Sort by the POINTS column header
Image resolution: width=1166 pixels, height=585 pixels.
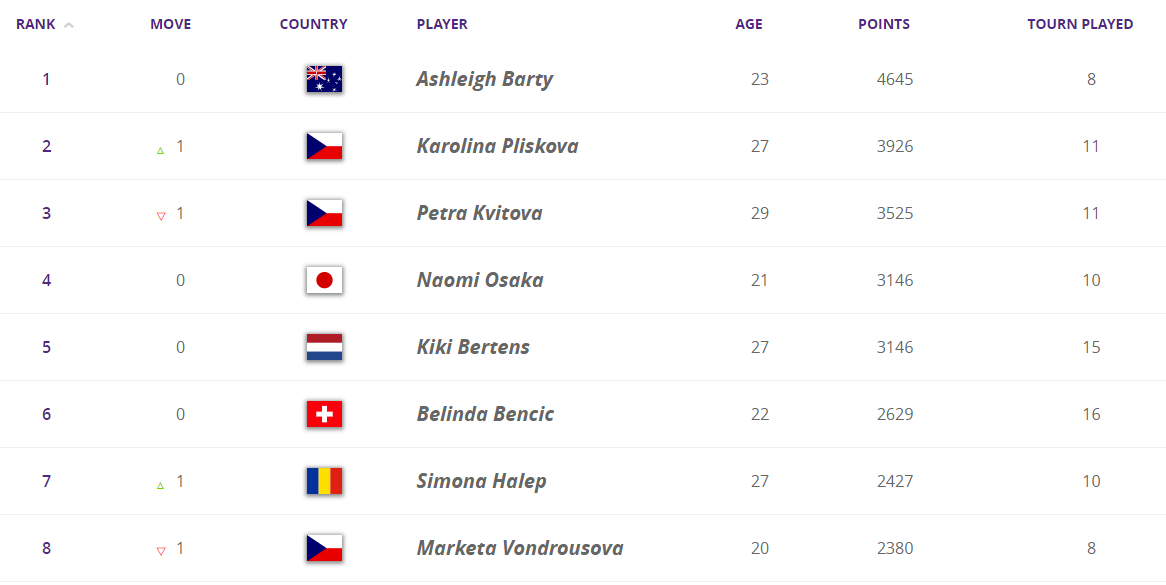pyautogui.click(x=884, y=24)
